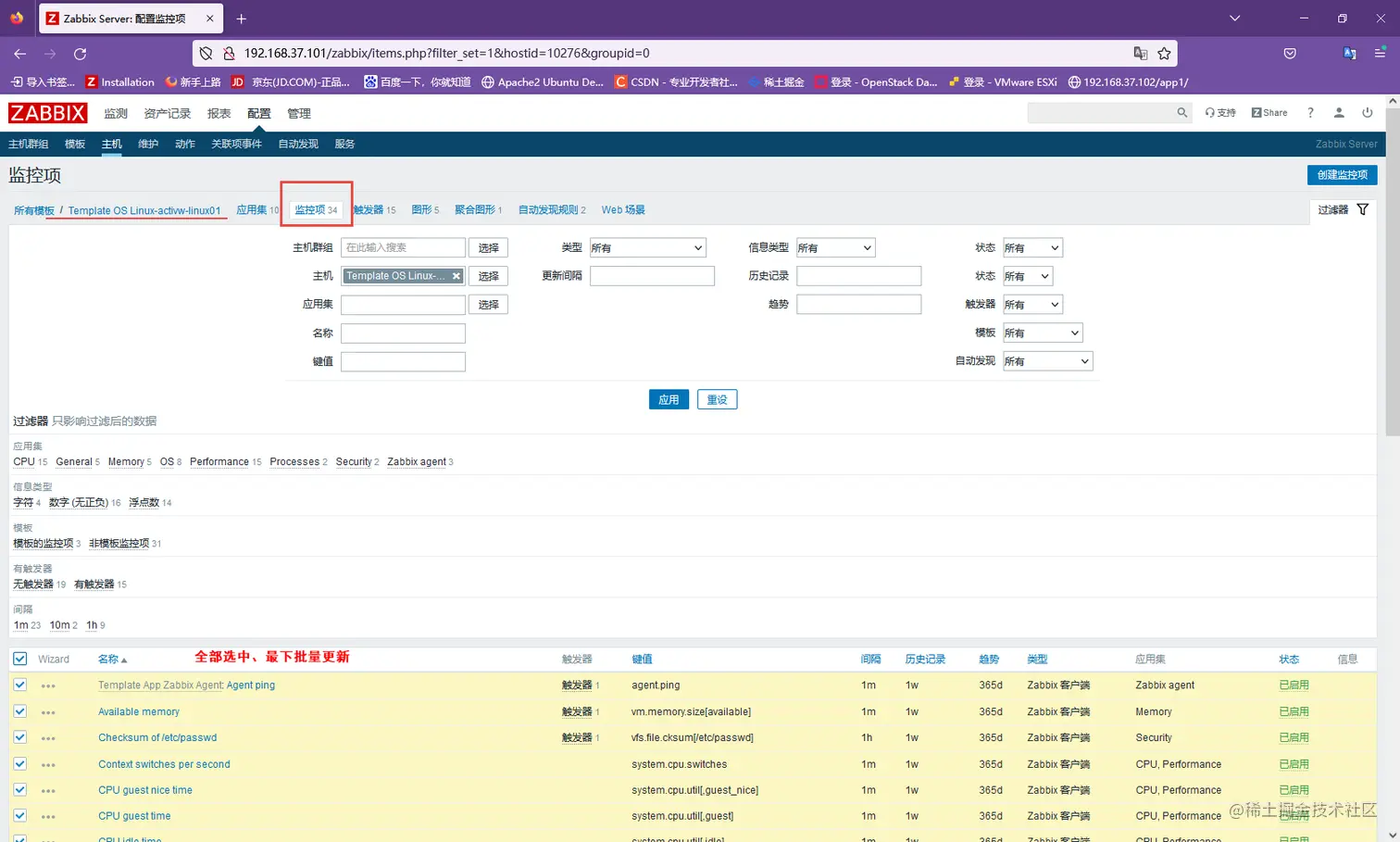Open wizard menu for Available memory row
This screenshot has height=842, width=1400.
point(48,712)
